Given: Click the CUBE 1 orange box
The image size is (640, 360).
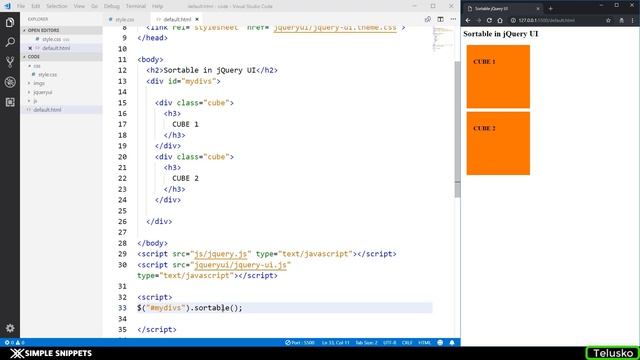Looking at the screenshot, I should [x=498, y=77].
